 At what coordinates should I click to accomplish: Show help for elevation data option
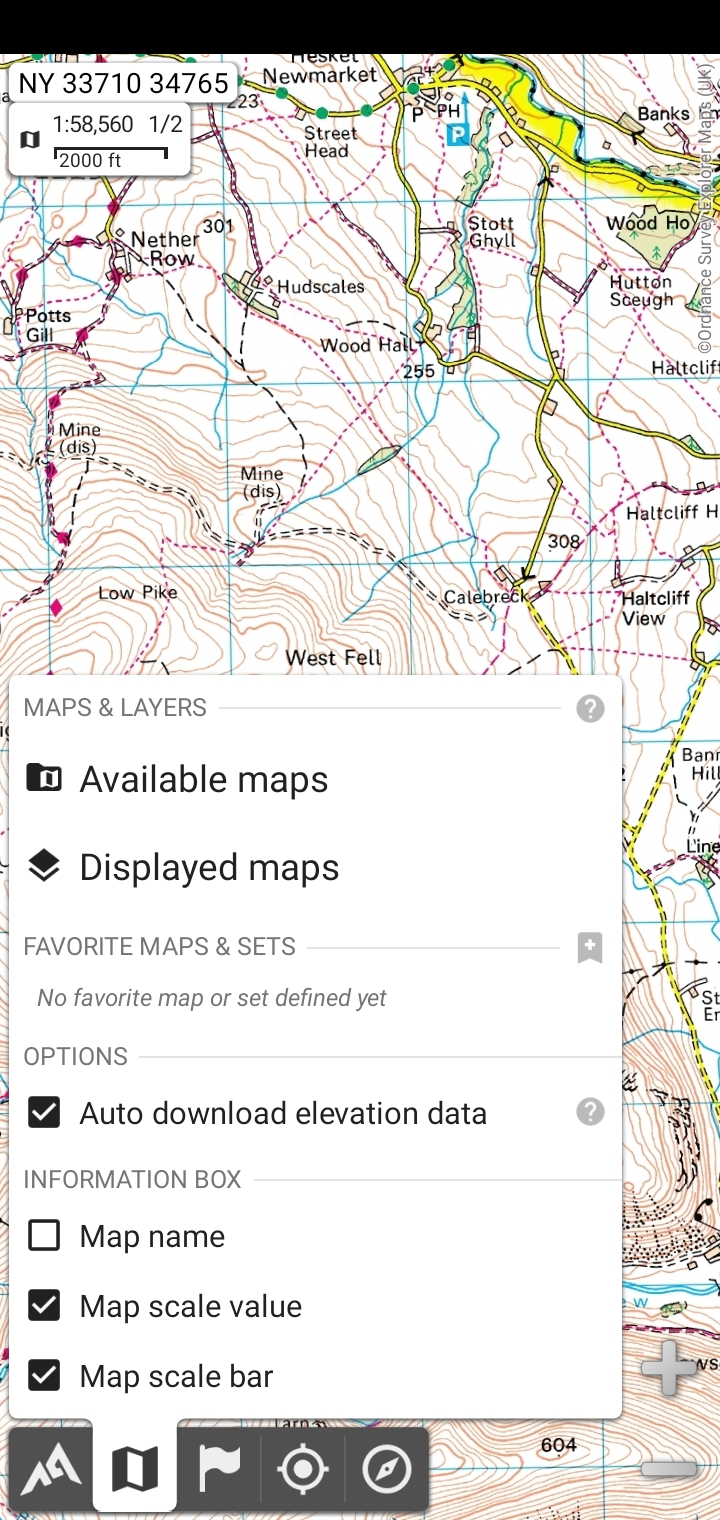pyautogui.click(x=590, y=1112)
